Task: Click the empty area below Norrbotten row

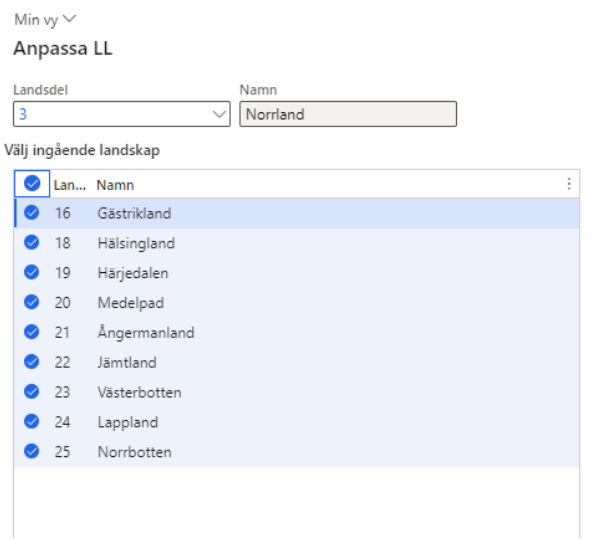Action: pyautogui.click(x=296, y=502)
